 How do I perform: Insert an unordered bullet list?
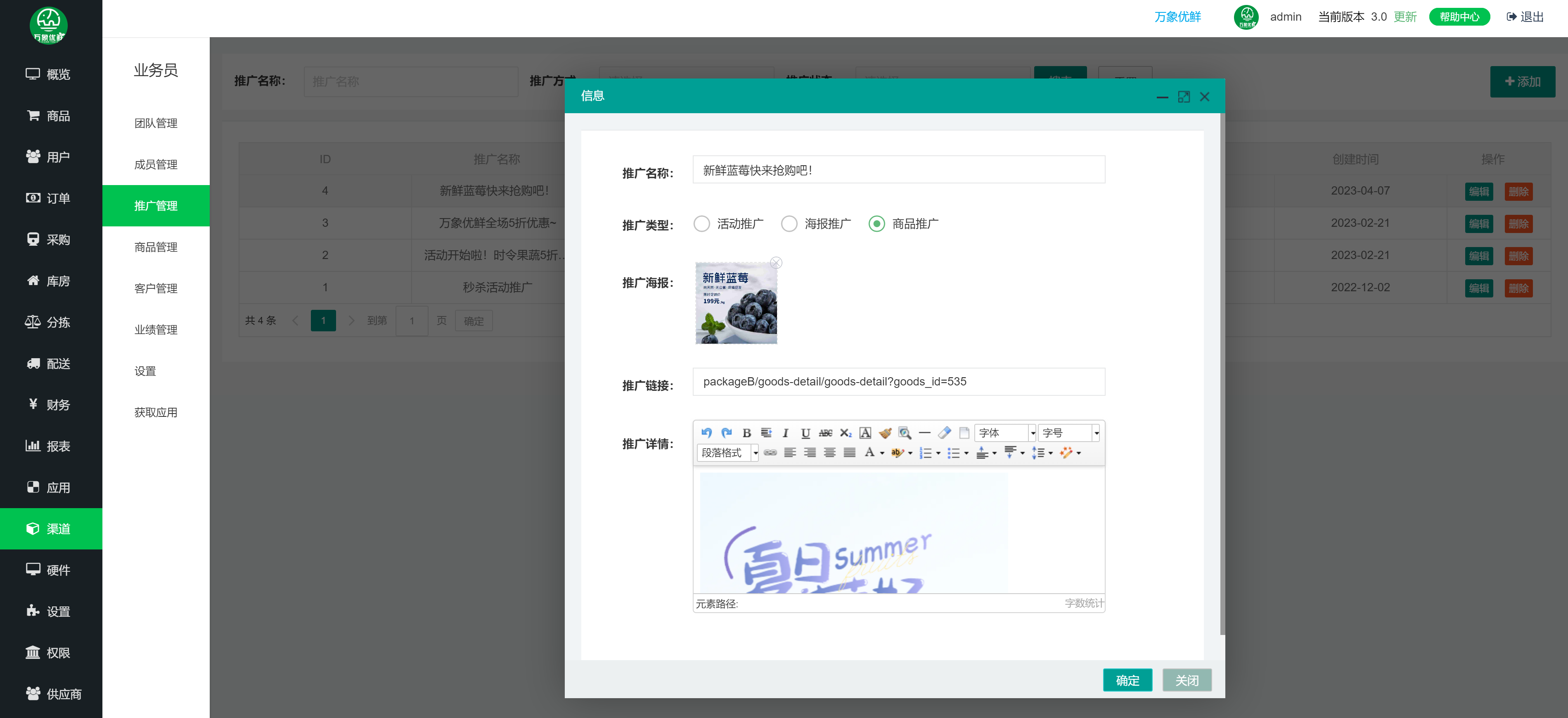(x=953, y=452)
